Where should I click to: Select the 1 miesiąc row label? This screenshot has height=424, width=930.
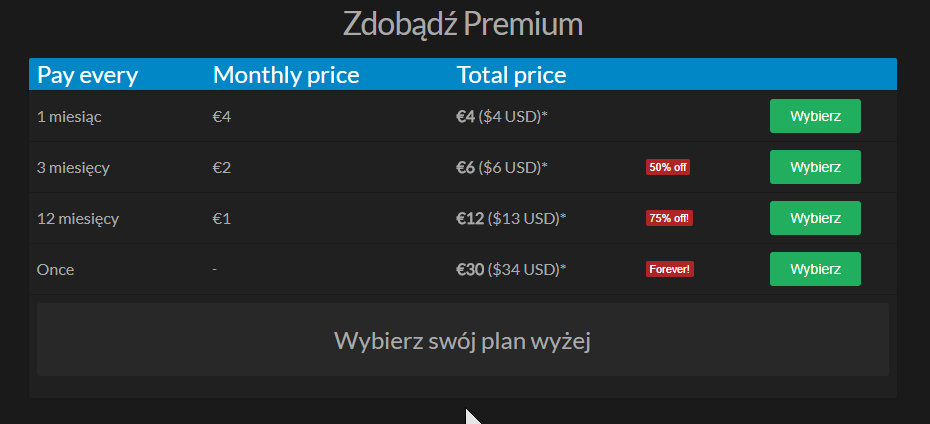click(x=69, y=117)
